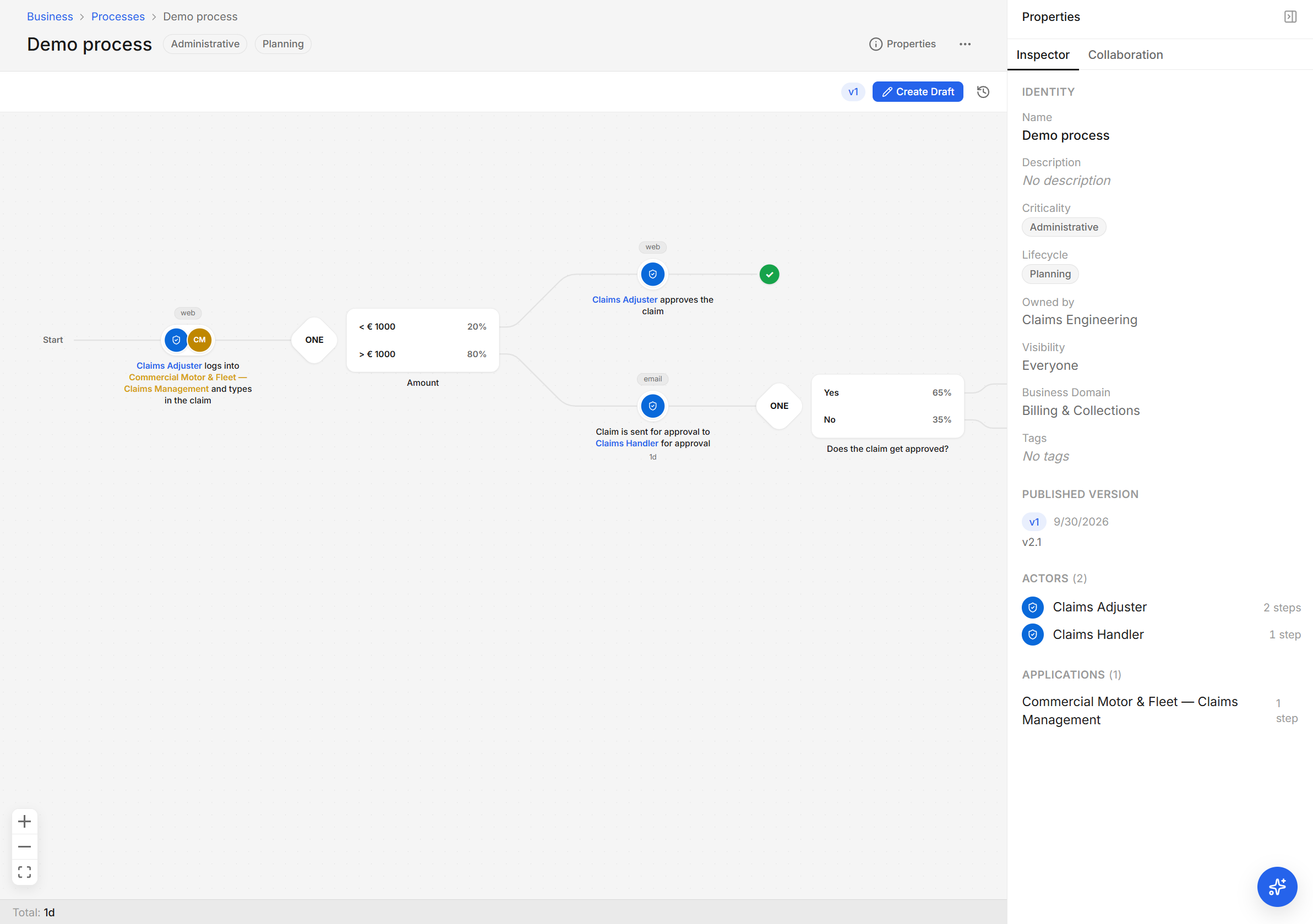Click Claims Engineering owner value
The height and width of the screenshot is (924, 1313).
coord(1079,320)
